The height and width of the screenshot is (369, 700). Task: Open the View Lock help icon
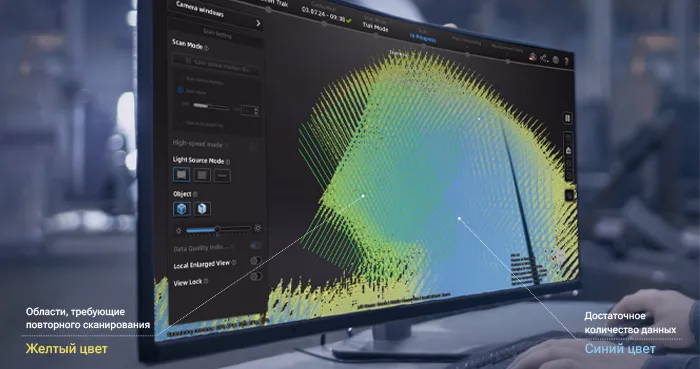click(x=206, y=281)
